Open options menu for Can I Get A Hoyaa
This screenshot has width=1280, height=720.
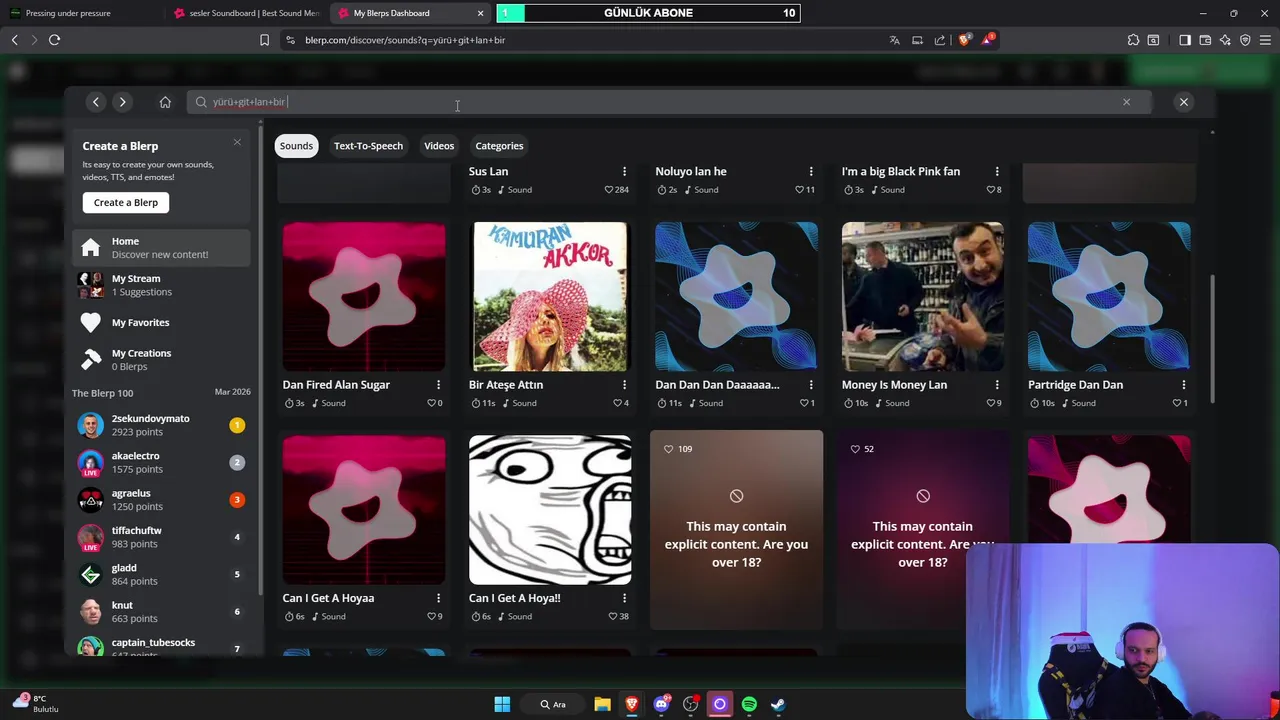click(x=438, y=598)
